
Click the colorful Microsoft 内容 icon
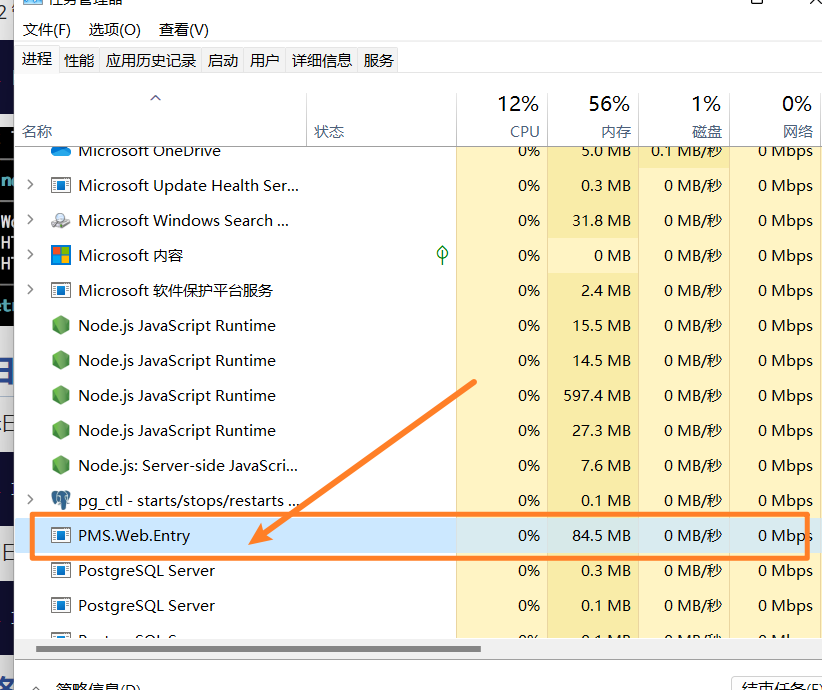click(x=61, y=256)
